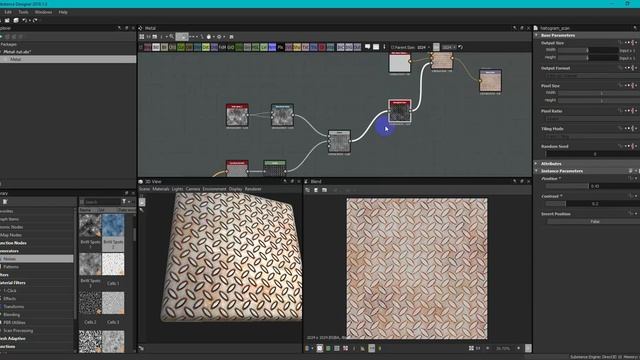Toggle the Parent Size link lock button
Image resolution: width=640 pixels, height=360 pixels.
(436, 47)
